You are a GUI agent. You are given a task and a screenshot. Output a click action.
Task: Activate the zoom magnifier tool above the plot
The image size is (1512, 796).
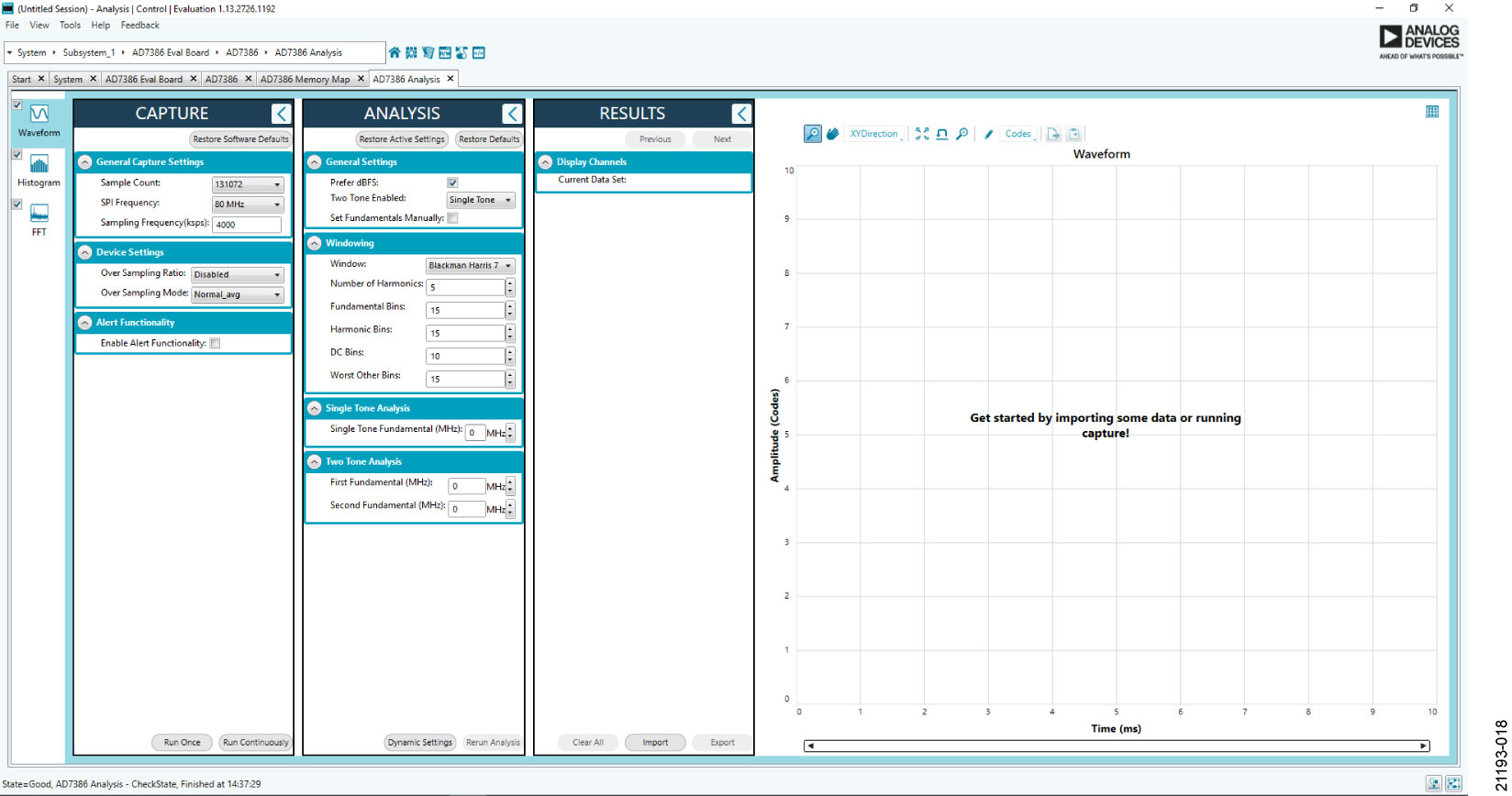click(812, 134)
